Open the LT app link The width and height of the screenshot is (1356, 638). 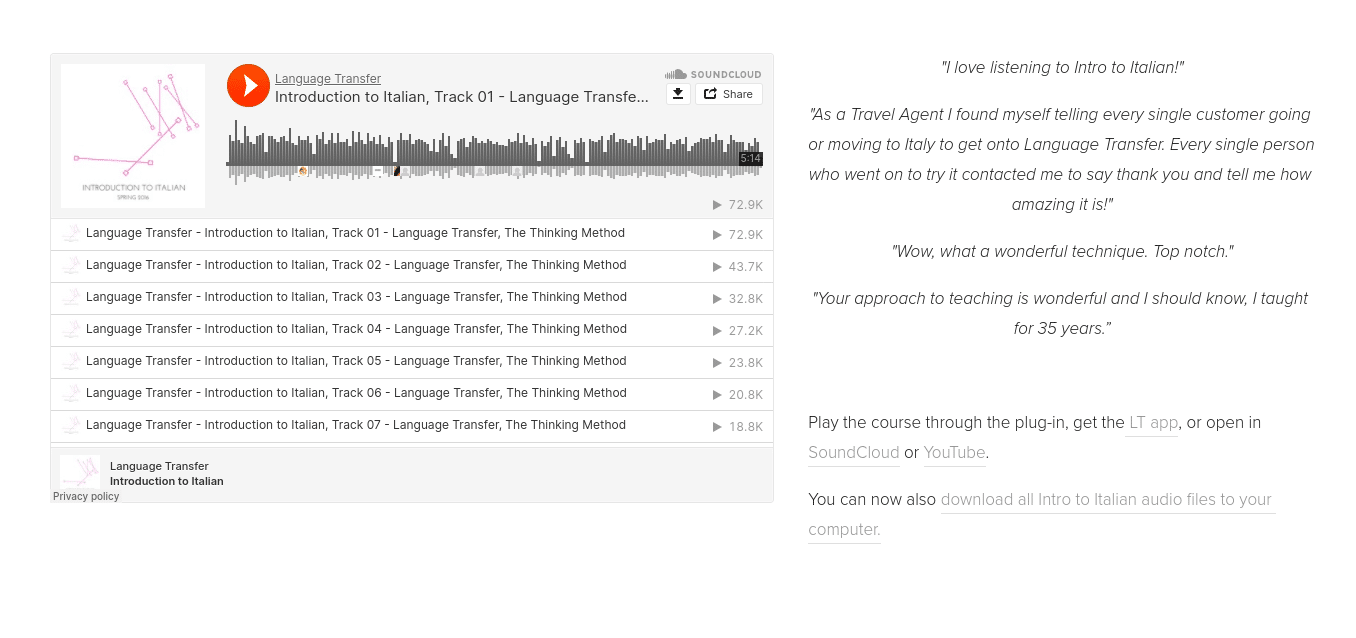(1153, 423)
